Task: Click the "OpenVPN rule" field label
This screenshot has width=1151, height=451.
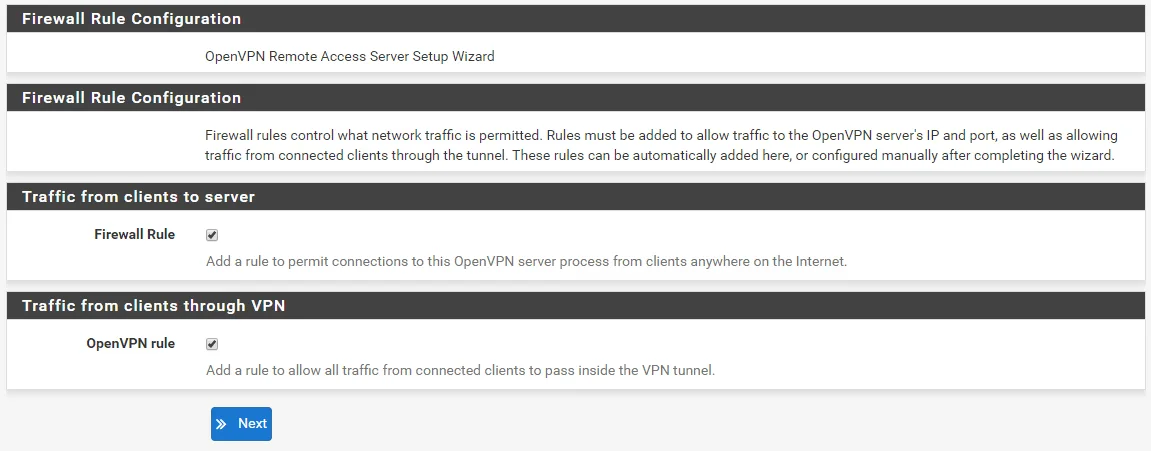Action: (131, 344)
